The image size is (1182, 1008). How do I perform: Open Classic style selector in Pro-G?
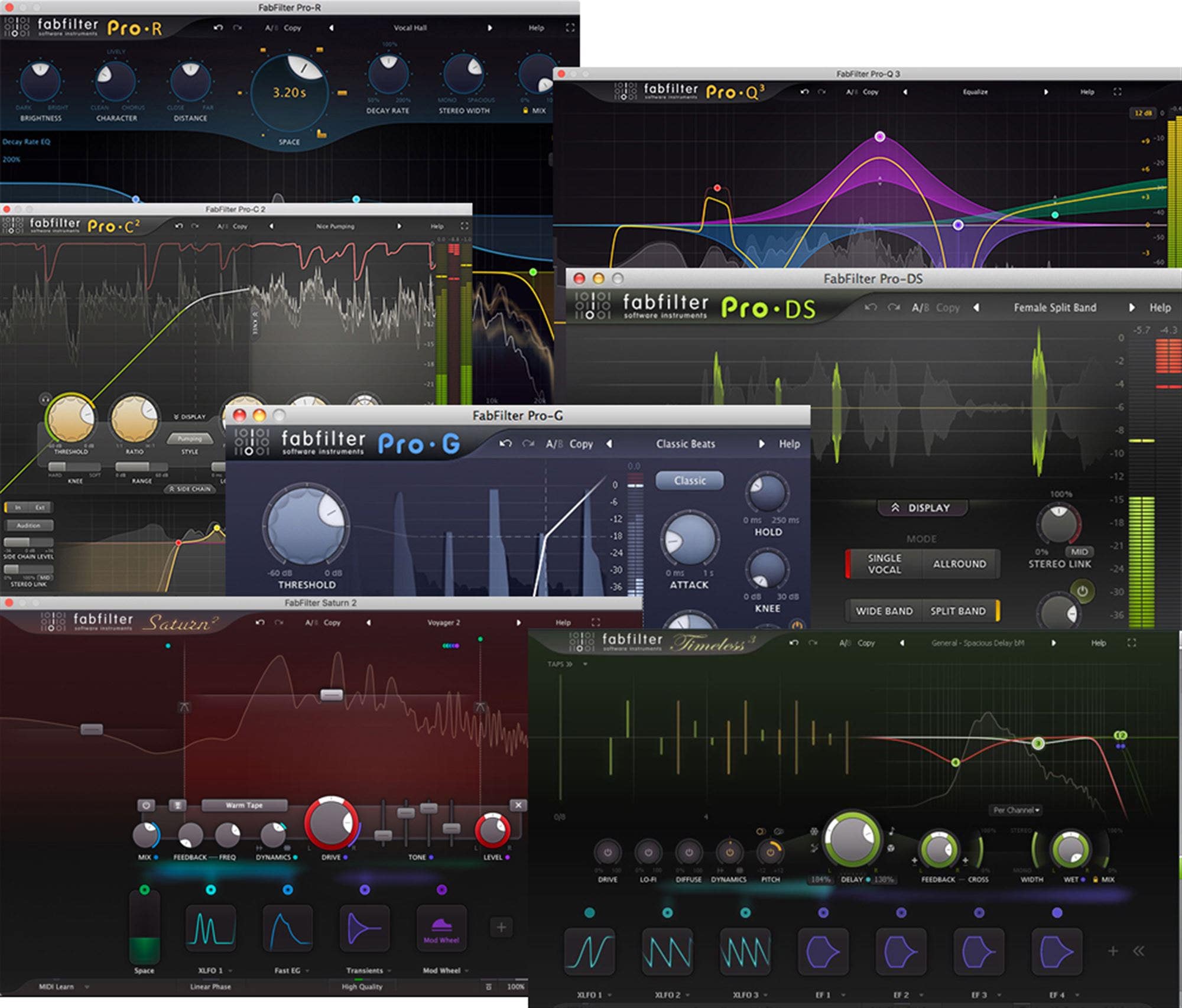click(x=690, y=480)
